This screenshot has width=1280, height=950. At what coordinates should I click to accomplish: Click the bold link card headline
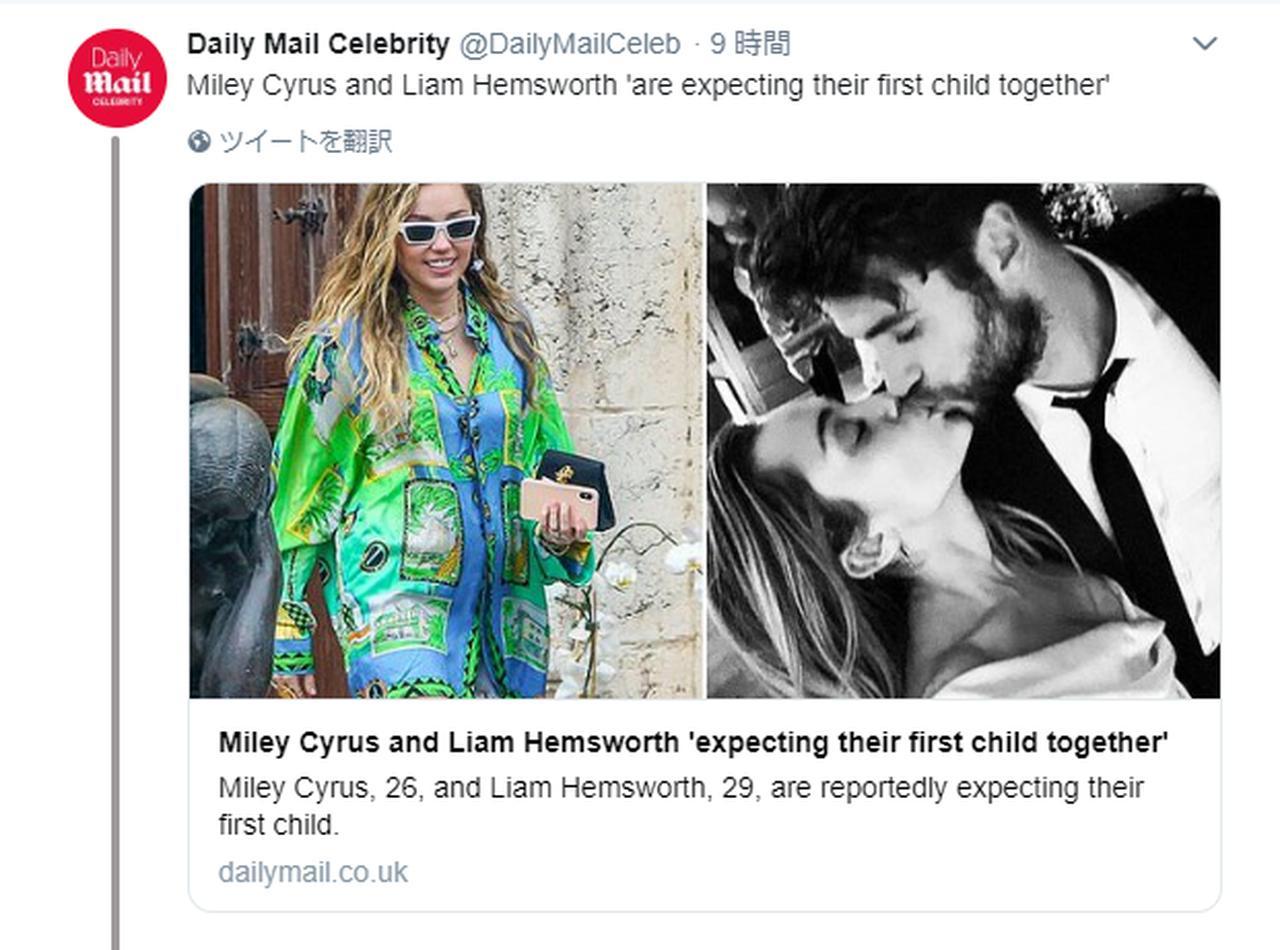pyautogui.click(x=693, y=743)
